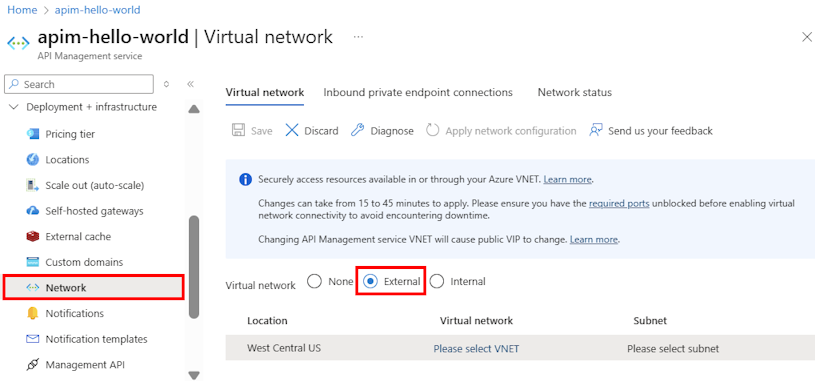The image size is (815, 381).
Task: Click the blue info icon in the banner
Action: (x=245, y=180)
